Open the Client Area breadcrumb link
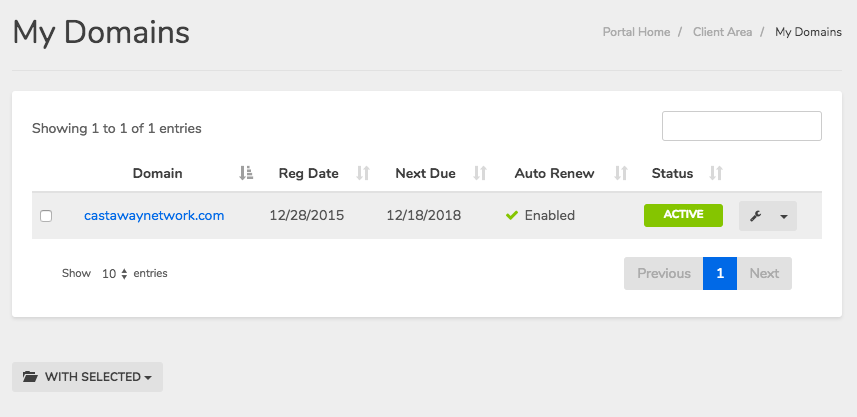Screen dimensions: 857x417 tap(722, 32)
